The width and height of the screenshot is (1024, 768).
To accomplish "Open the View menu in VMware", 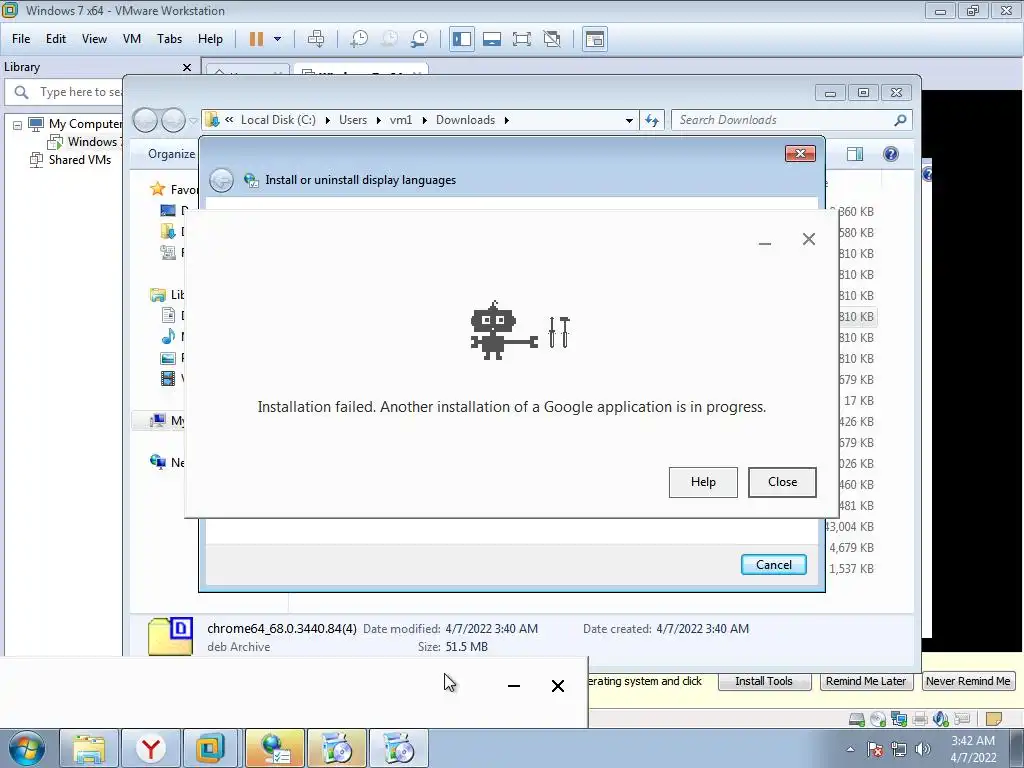I will point(94,39).
